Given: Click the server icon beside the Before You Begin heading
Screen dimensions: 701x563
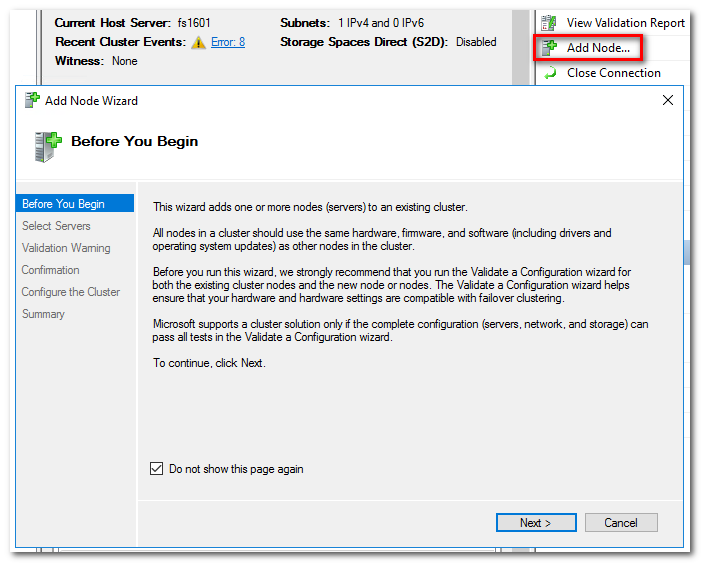Looking at the screenshot, I should [x=47, y=147].
